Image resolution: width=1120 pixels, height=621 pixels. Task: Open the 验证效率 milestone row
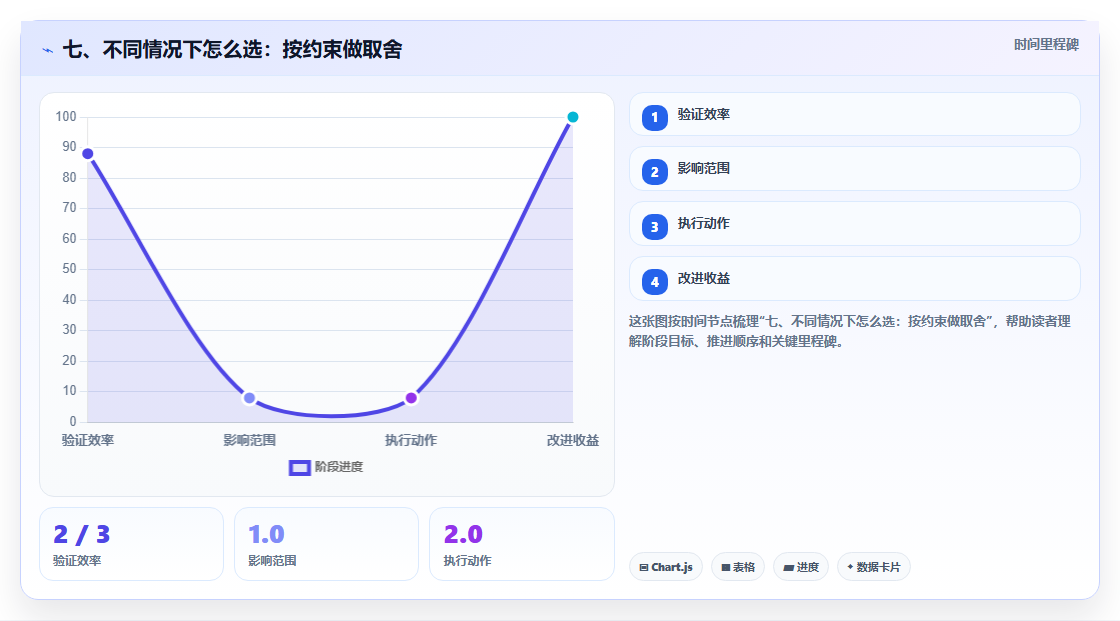click(x=854, y=114)
